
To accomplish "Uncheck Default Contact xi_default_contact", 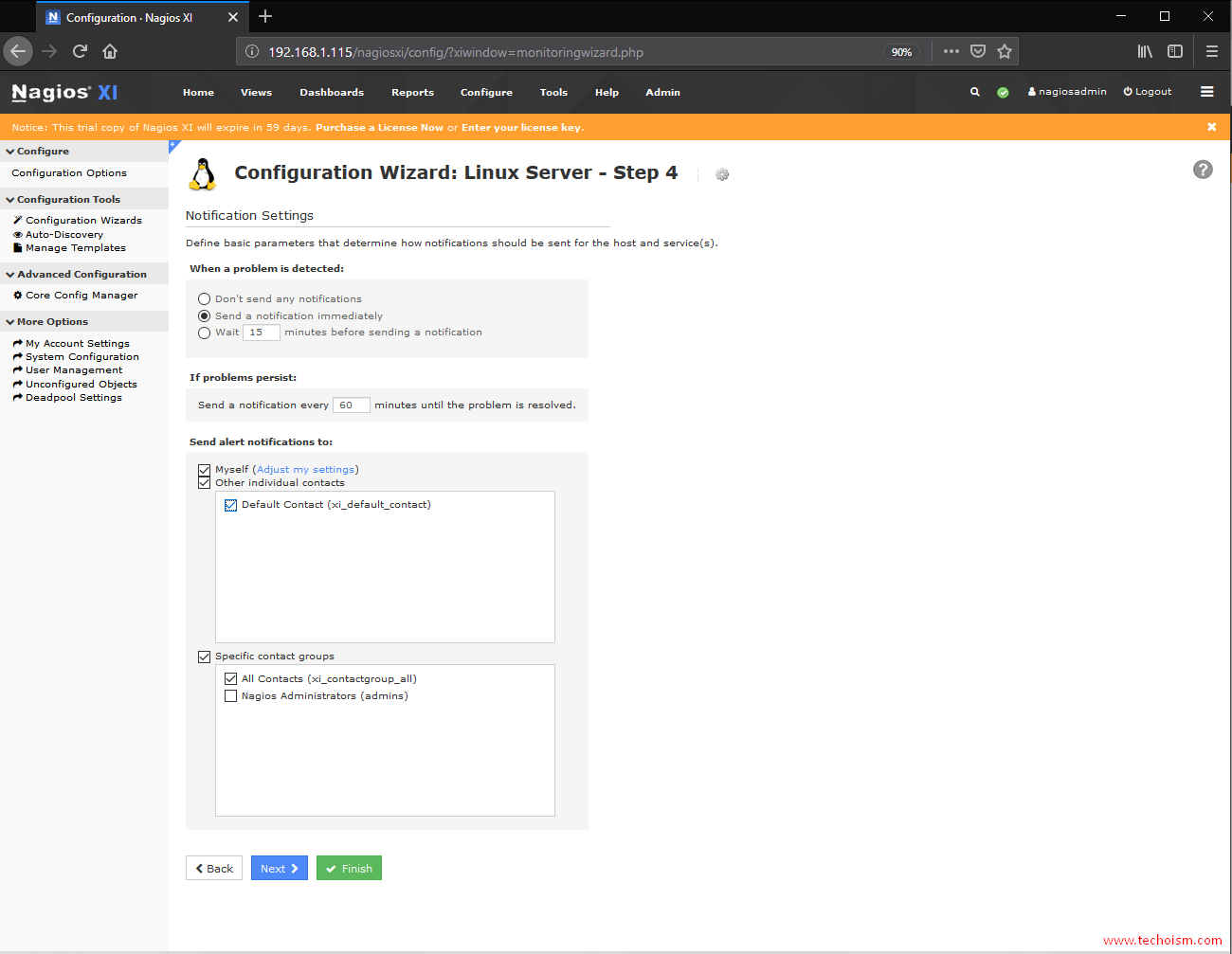I will pyautogui.click(x=230, y=505).
